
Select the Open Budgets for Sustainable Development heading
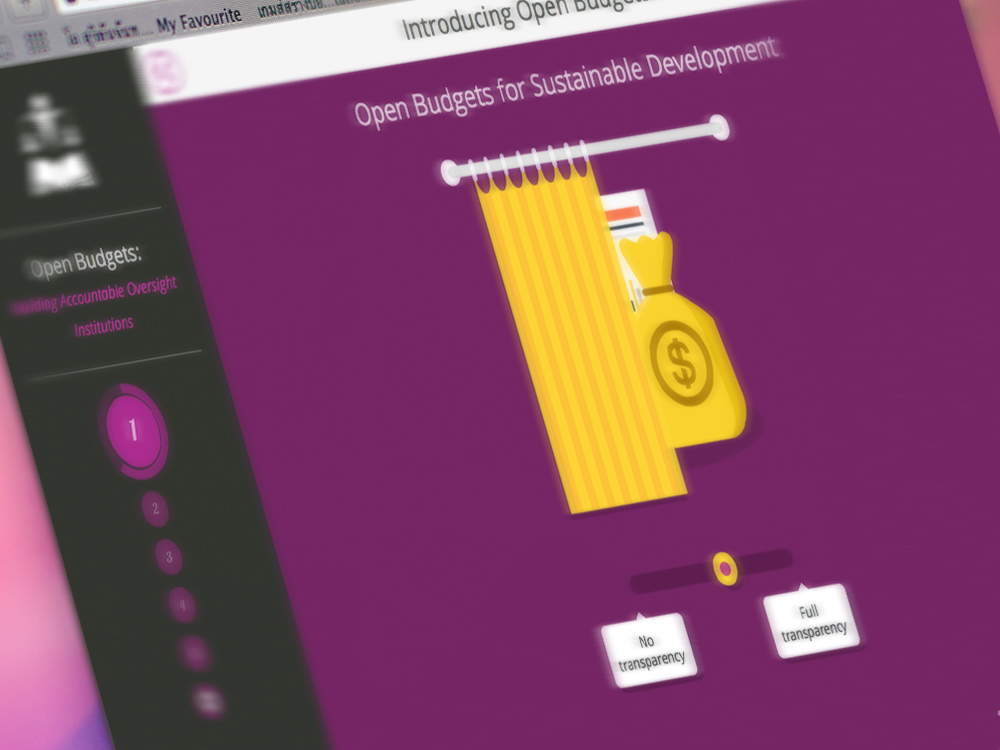pos(566,82)
